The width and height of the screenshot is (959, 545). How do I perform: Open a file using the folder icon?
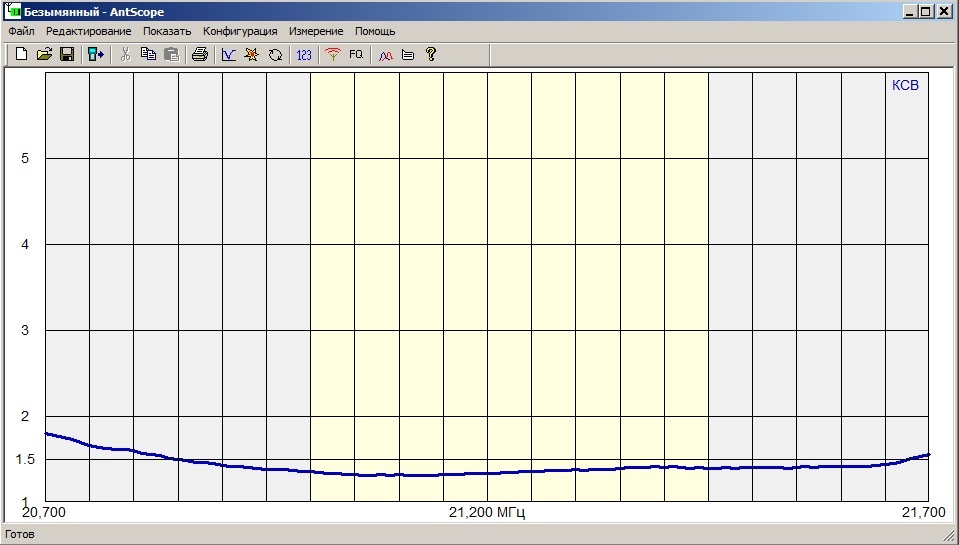[x=44, y=54]
